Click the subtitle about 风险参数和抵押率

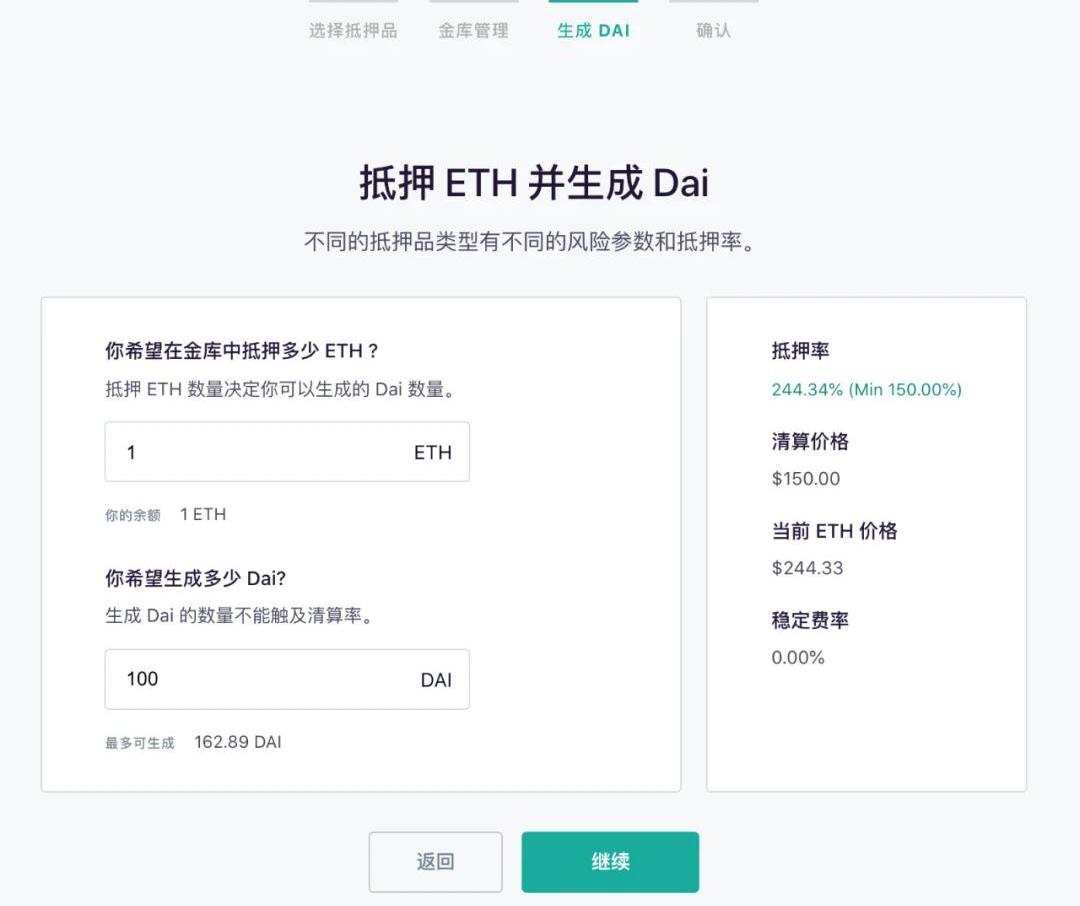(x=529, y=242)
